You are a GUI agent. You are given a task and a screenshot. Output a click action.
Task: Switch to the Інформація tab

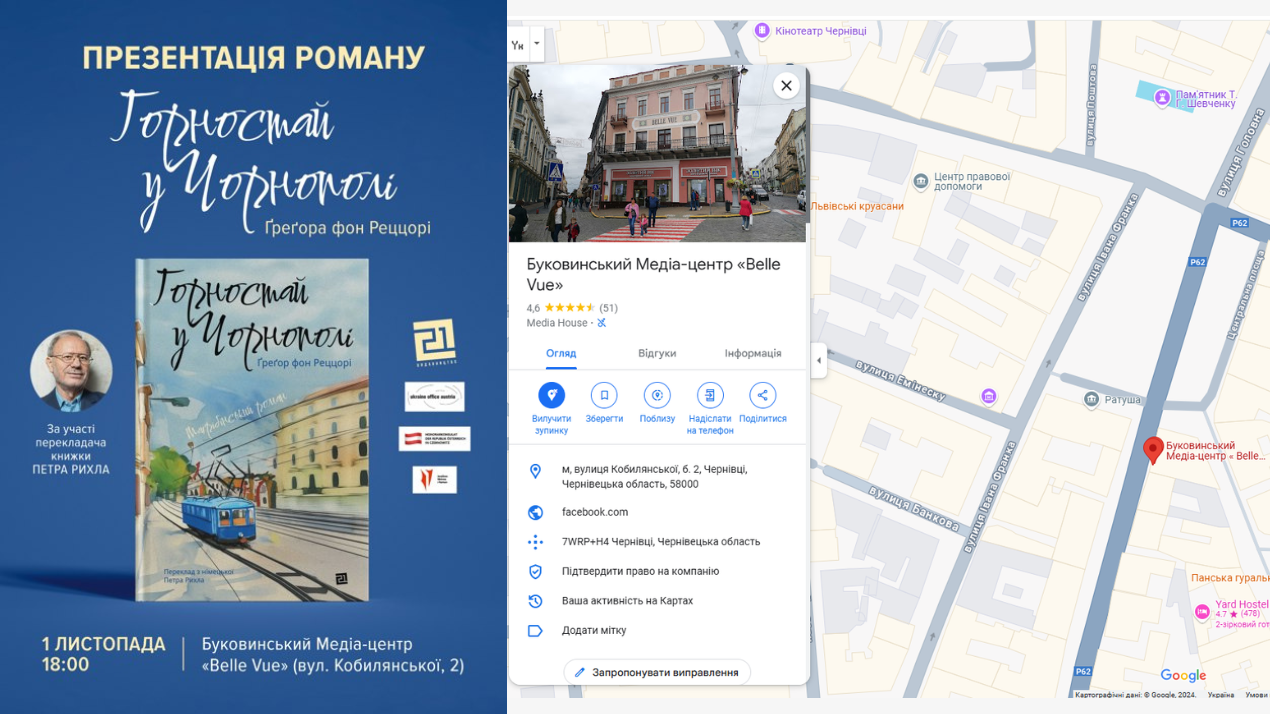[753, 353]
